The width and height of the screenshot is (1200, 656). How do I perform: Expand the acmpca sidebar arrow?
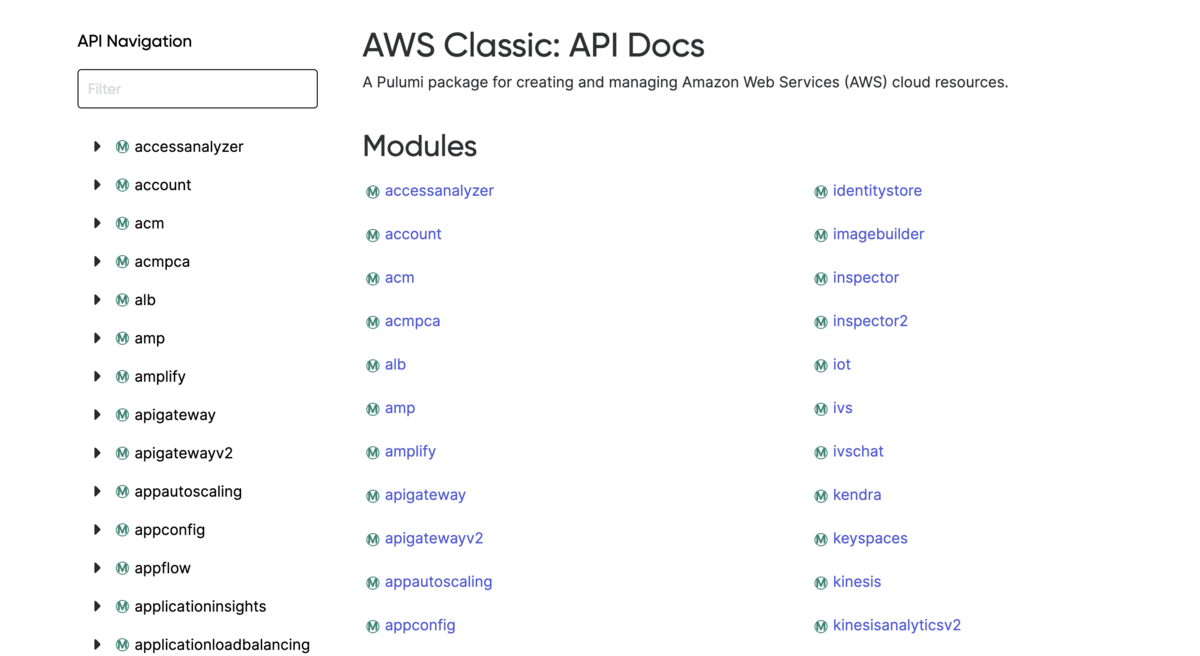click(97, 262)
